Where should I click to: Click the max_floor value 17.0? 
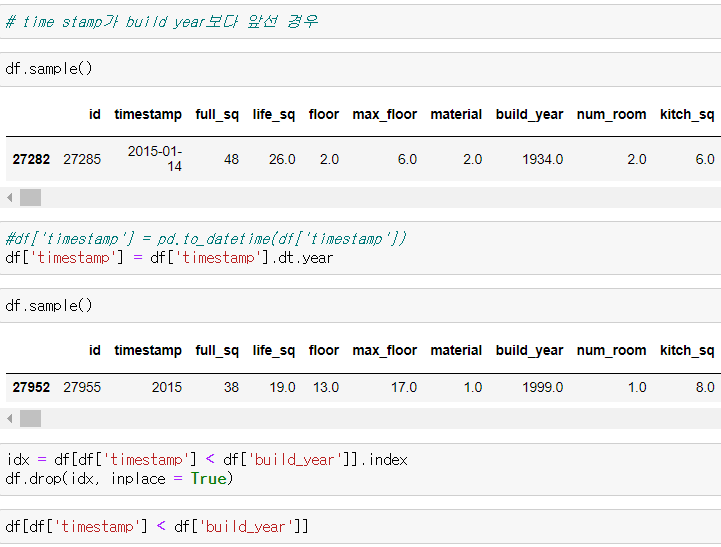click(404, 387)
